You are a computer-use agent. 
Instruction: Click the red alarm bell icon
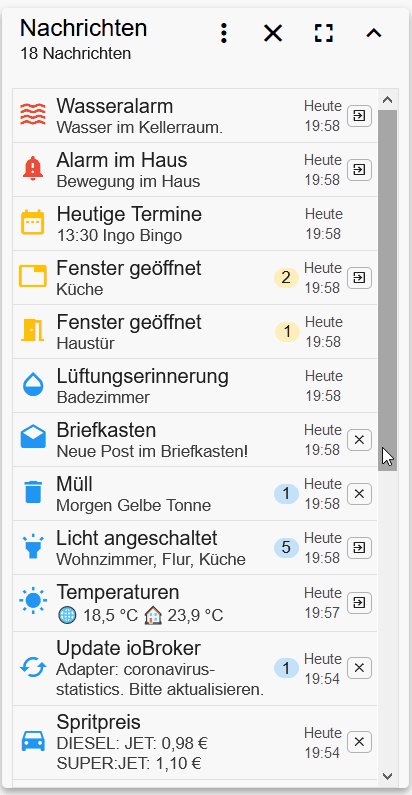(33, 169)
